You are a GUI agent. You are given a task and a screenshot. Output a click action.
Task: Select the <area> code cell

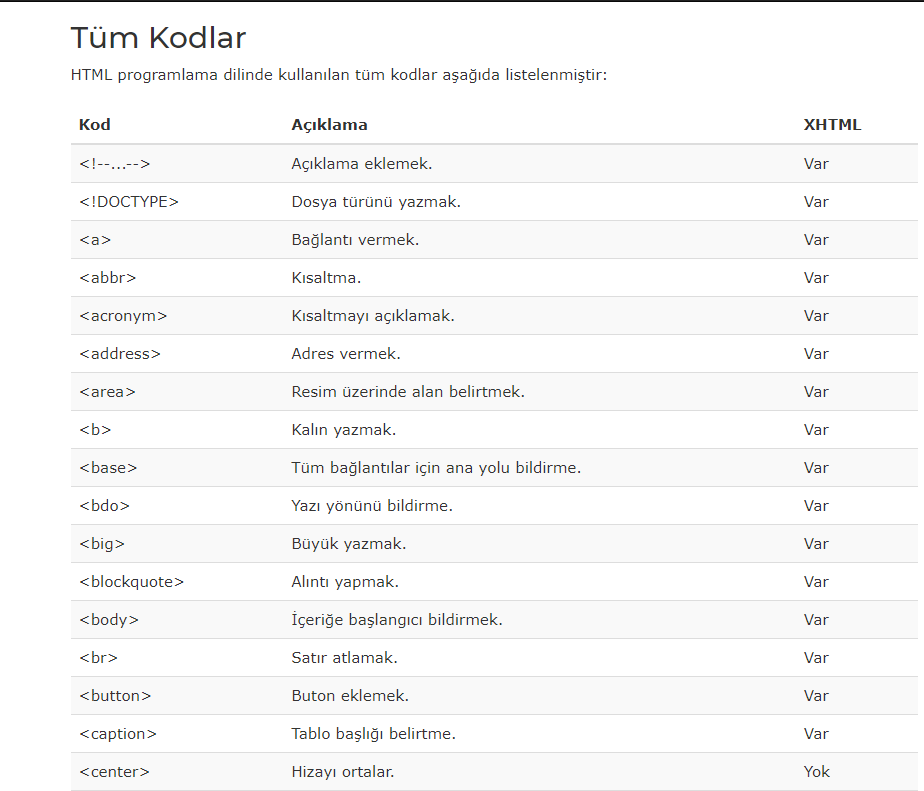[107, 392]
